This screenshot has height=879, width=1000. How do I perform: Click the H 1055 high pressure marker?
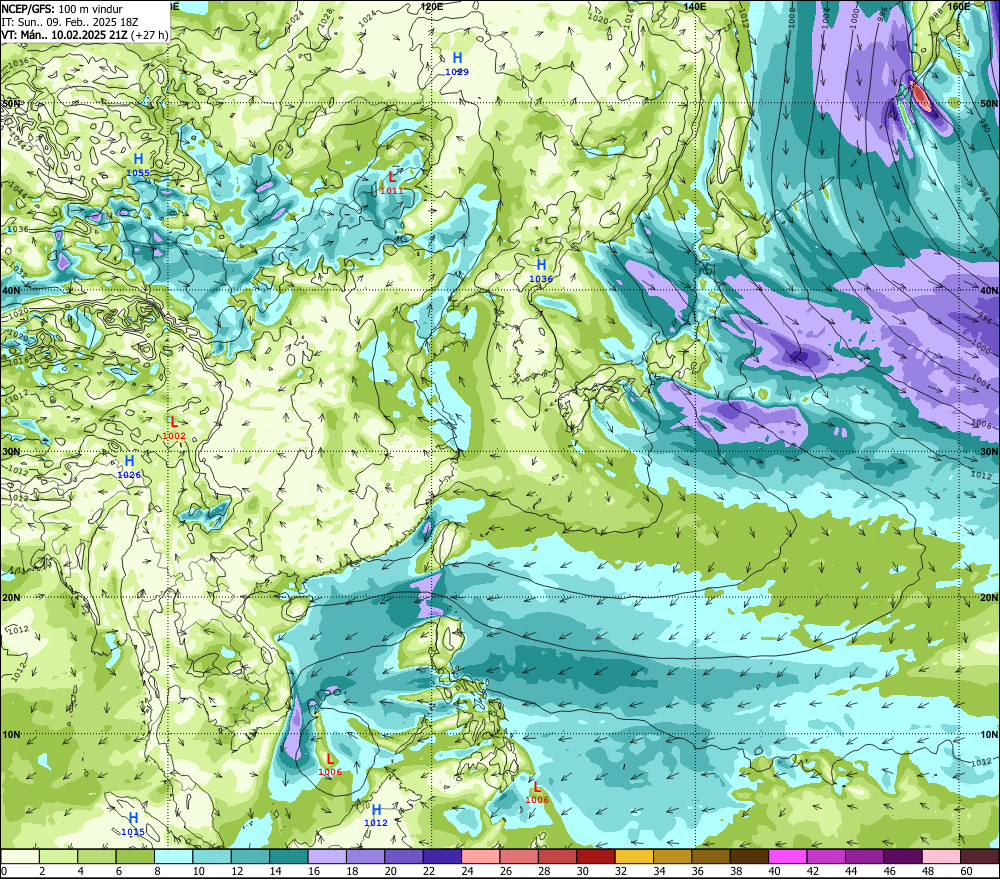[138, 165]
